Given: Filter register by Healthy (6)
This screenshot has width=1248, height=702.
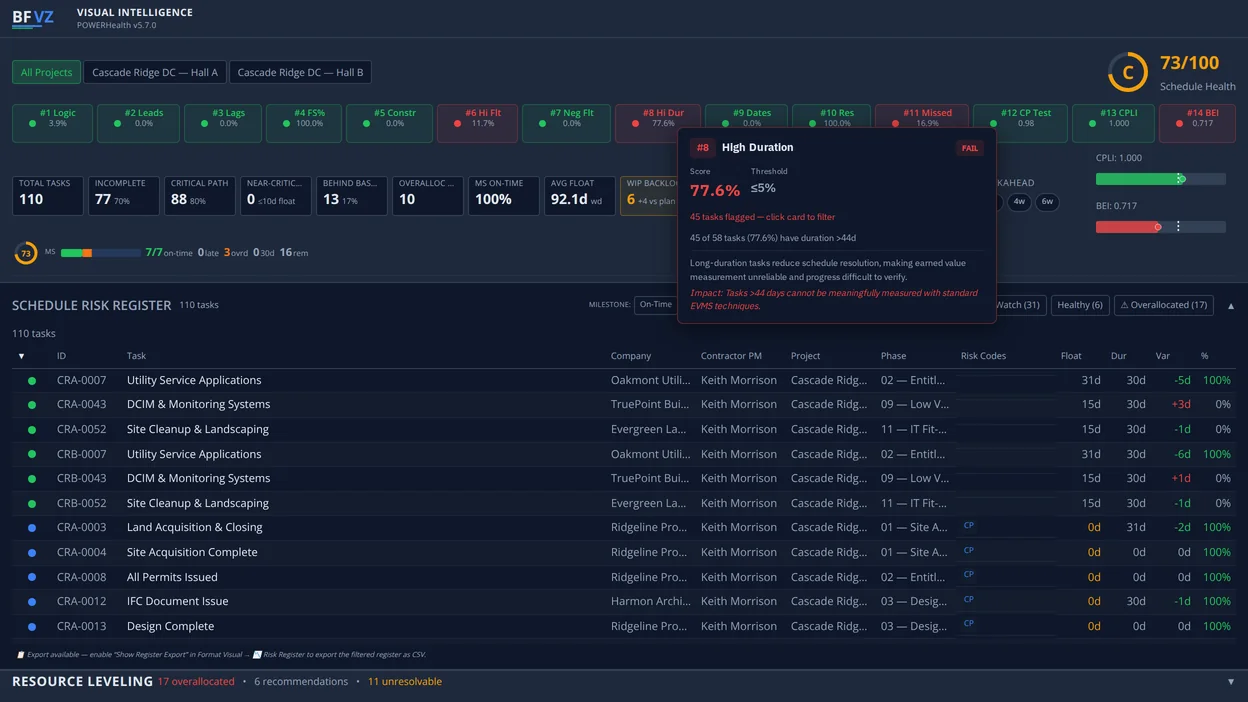Looking at the screenshot, I should [x=1079, y=305].
